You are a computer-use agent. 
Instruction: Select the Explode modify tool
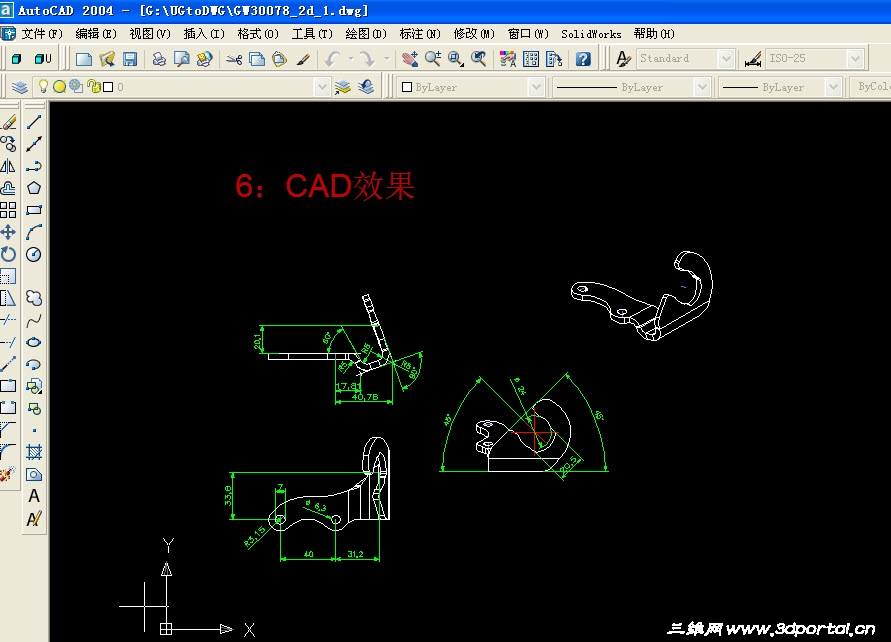coord(7,474)
